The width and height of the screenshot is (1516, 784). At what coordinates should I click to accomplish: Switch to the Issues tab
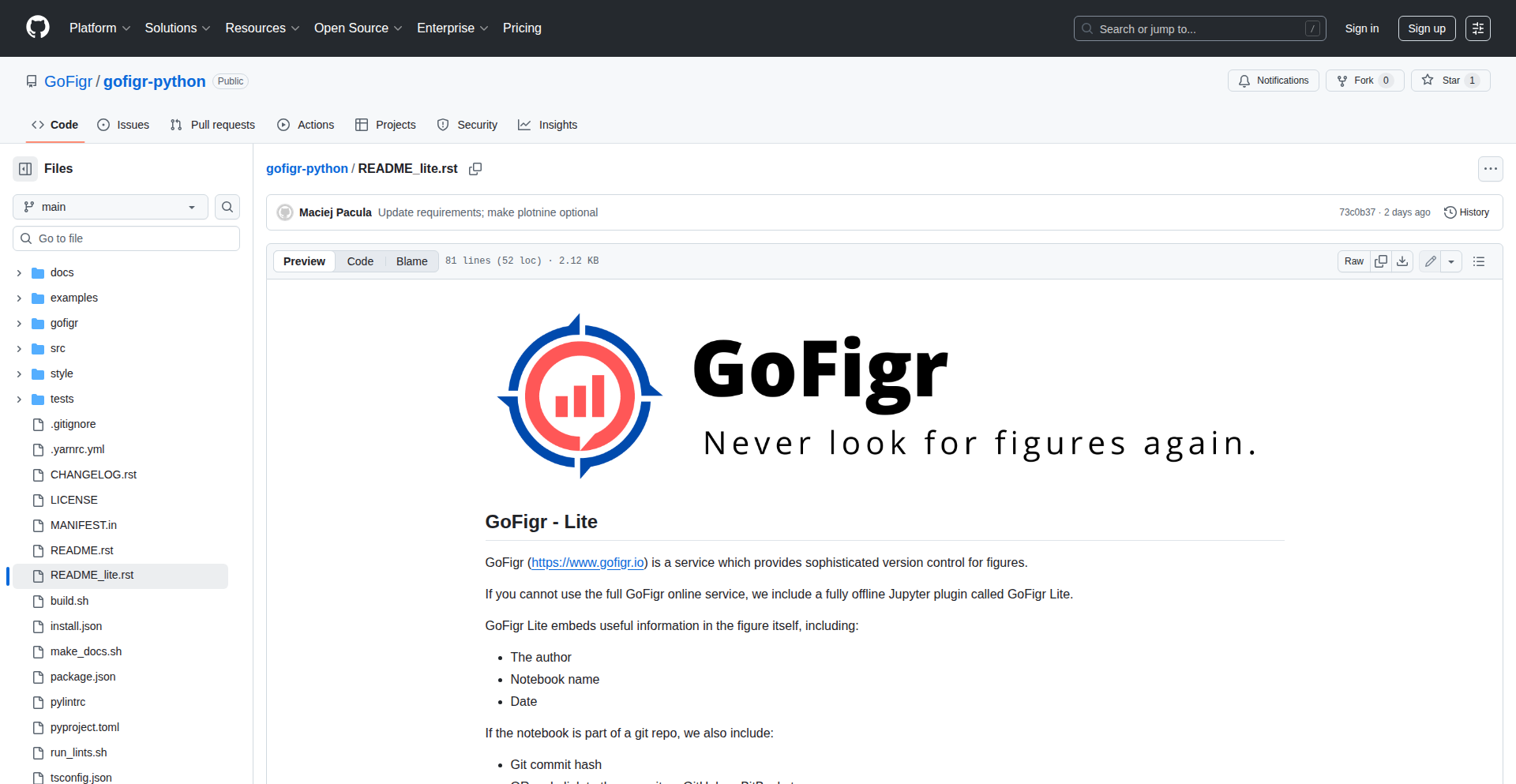point(123,125)
